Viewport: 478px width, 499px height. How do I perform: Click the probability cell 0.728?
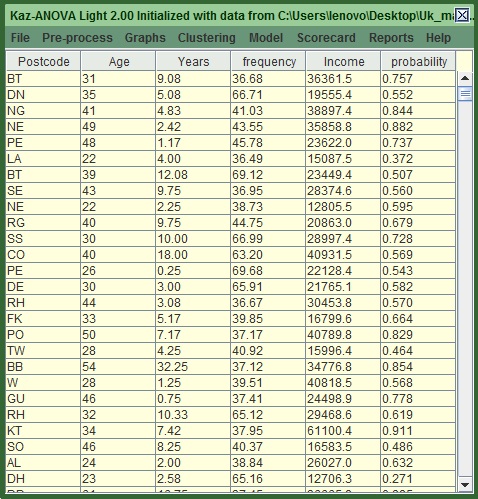(418, 239)
